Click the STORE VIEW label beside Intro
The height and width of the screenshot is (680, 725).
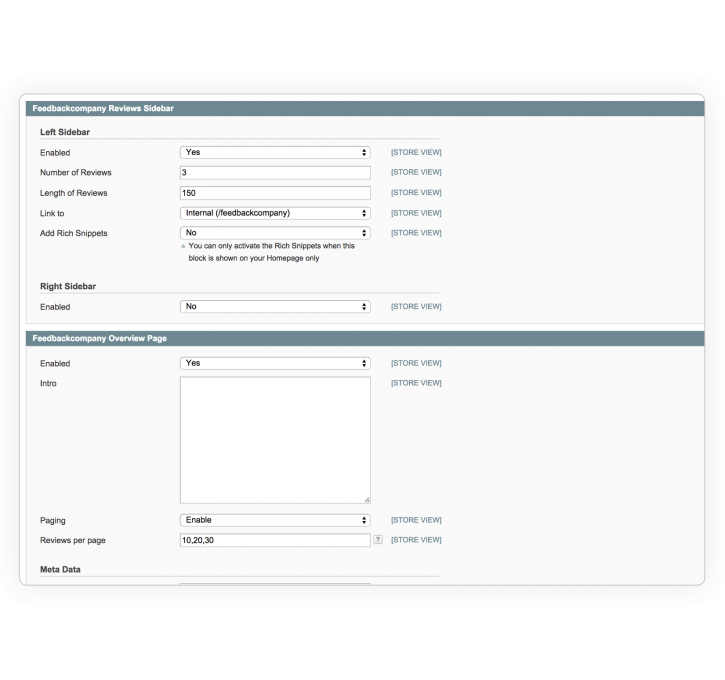tap(416, 383)
